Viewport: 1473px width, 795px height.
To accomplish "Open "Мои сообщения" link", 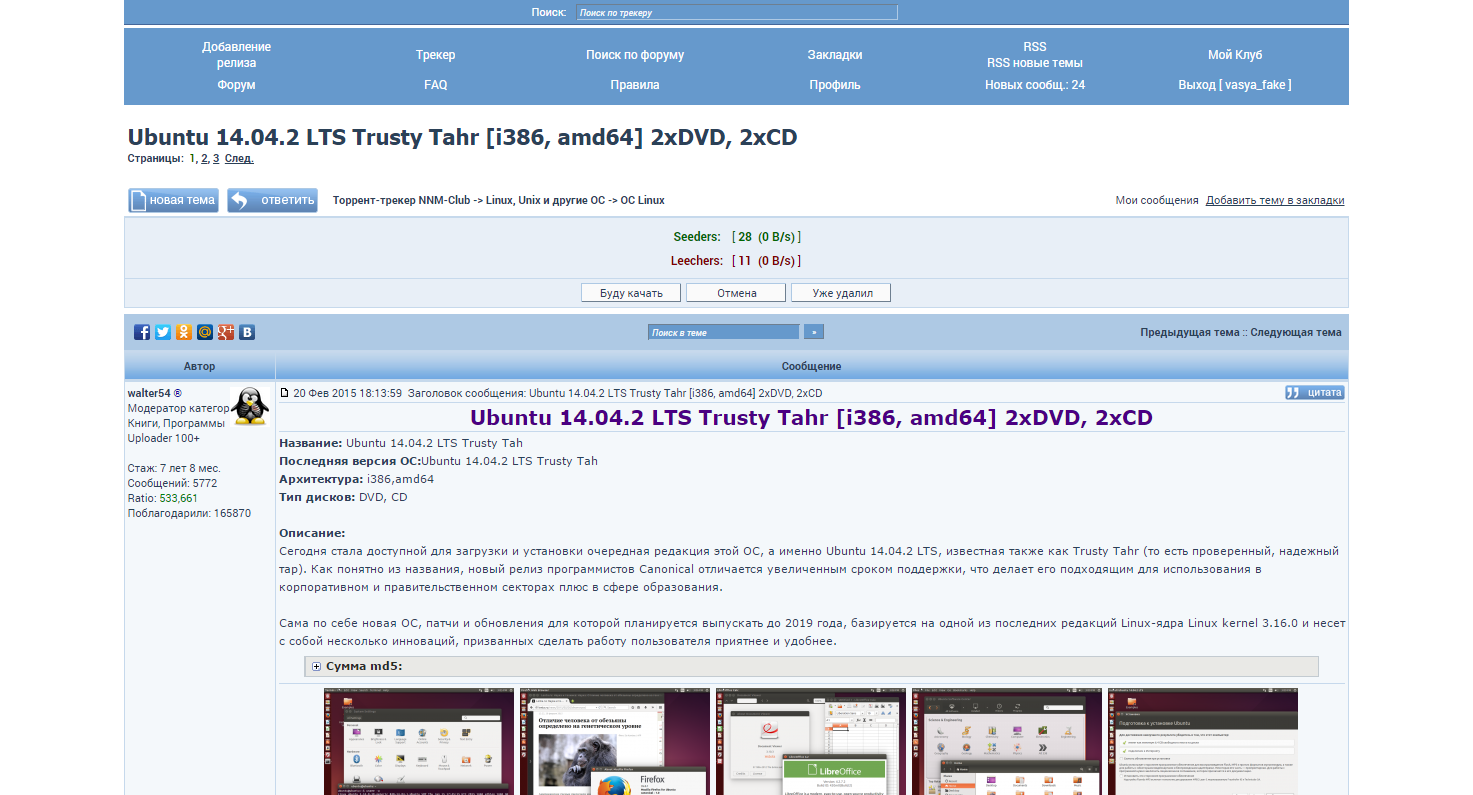I will [x=1157, y=200].
